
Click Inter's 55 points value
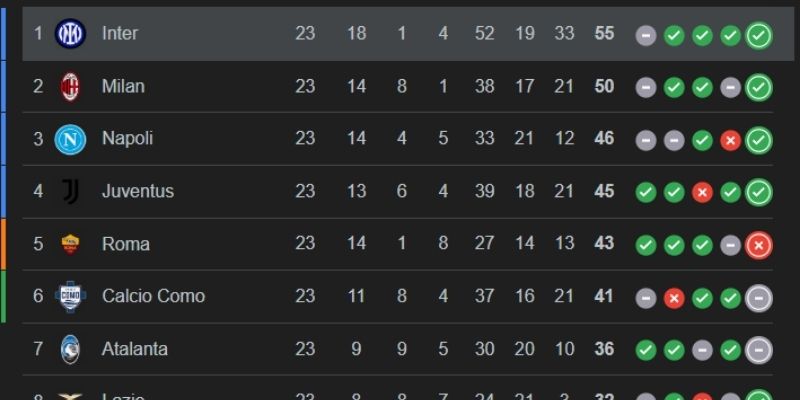(604, 33)
